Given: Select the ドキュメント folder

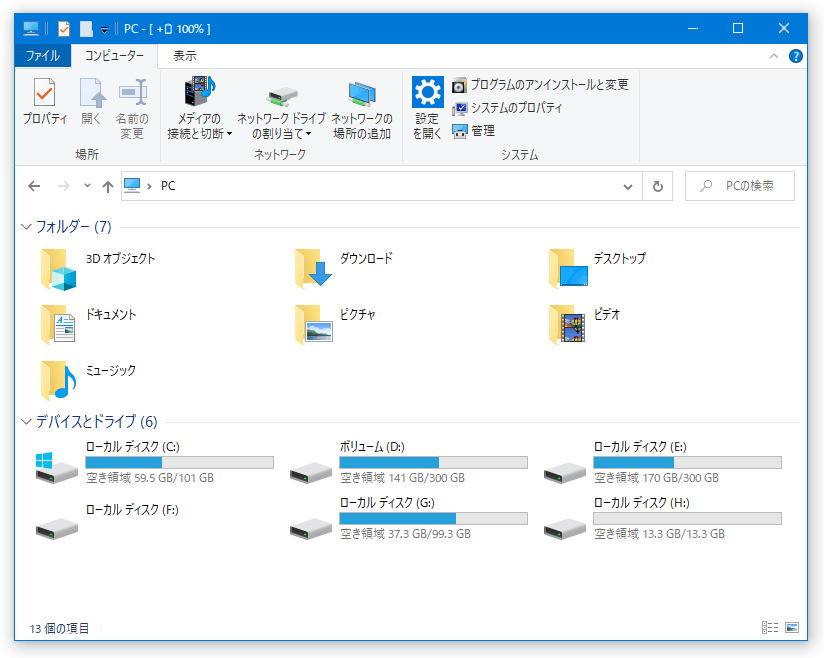Looking at the screenshot, I should (89, 325).
